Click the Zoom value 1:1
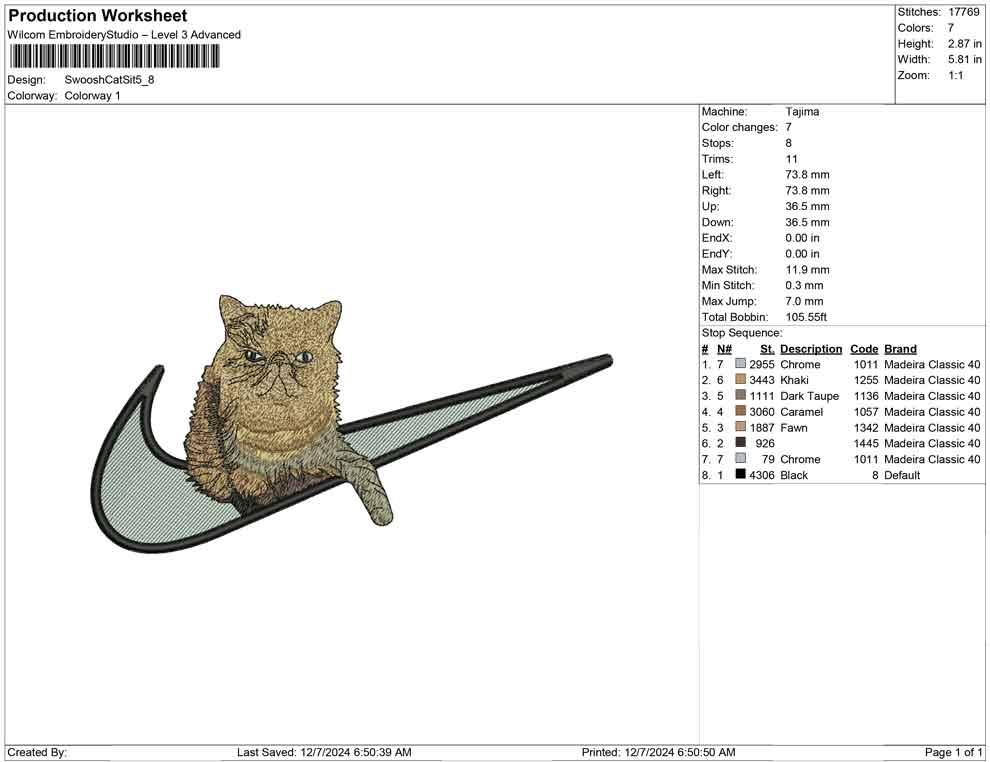 [955, 75]
